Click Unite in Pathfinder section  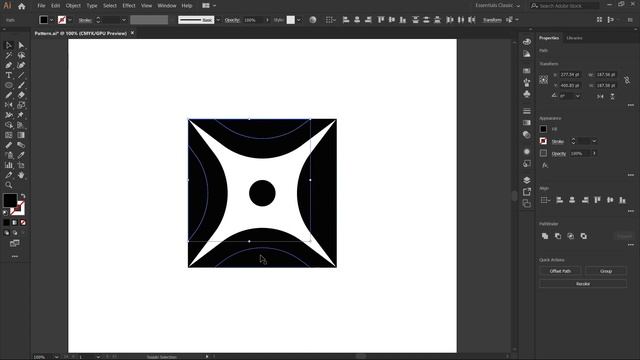[x=545, y=236]
